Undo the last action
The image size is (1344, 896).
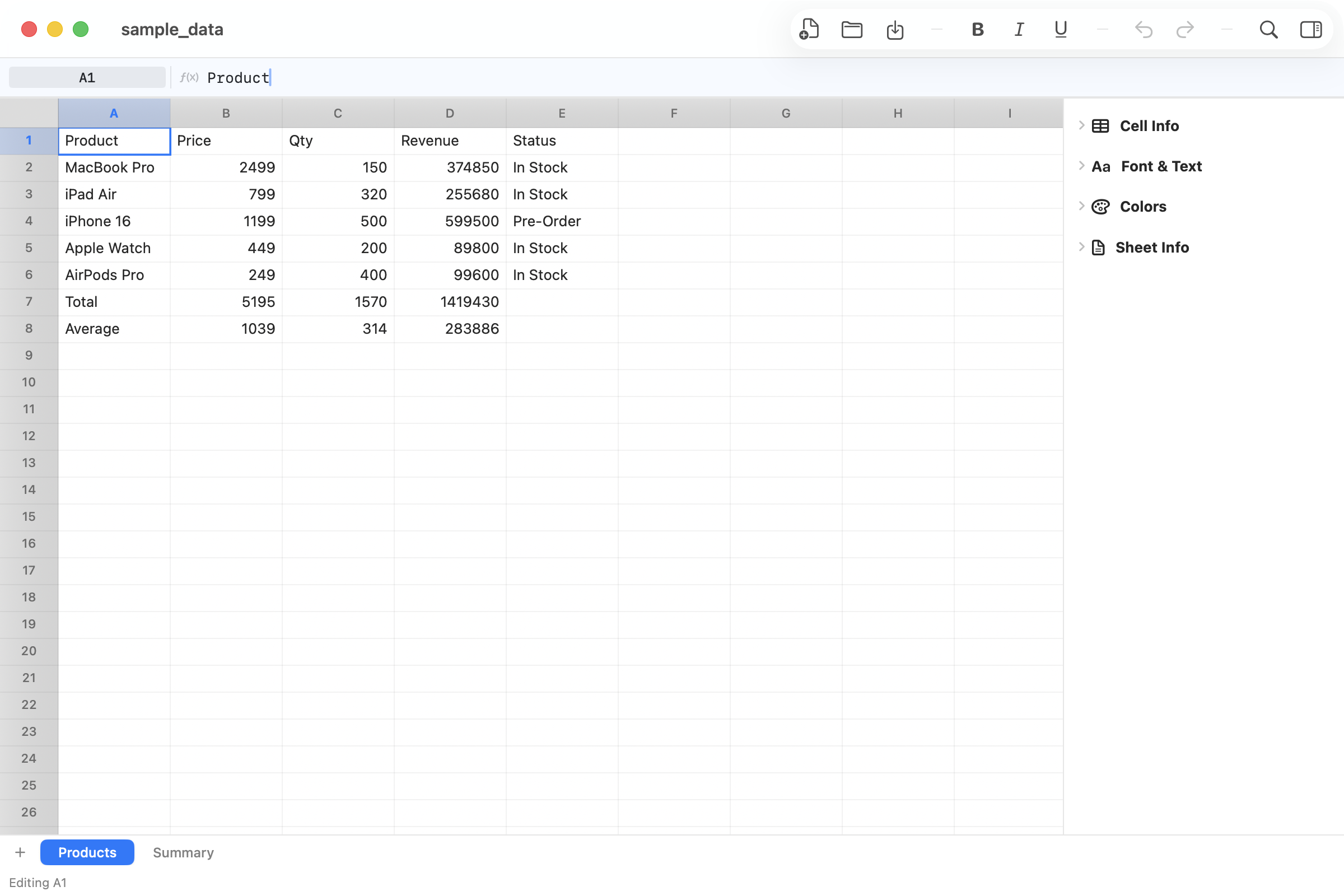click(1143, 29)
